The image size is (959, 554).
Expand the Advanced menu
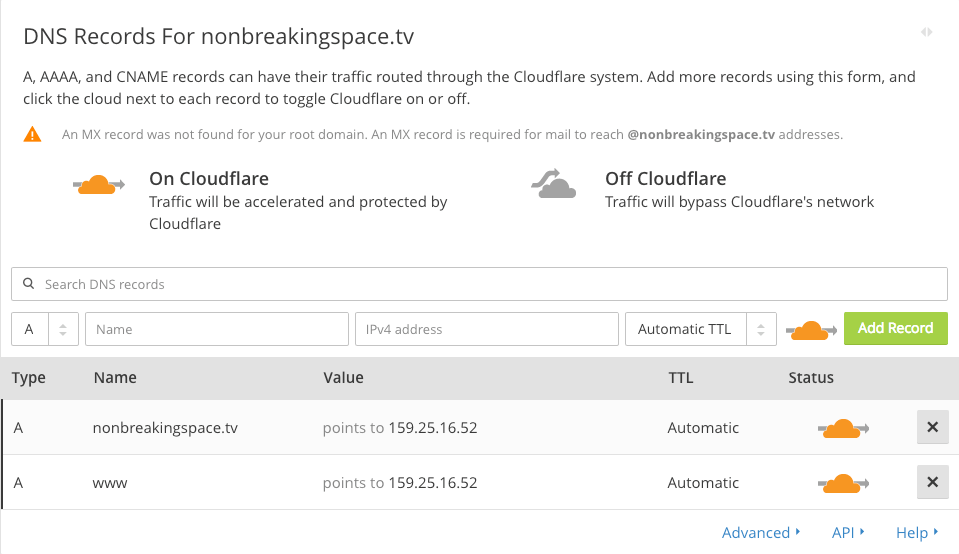(x=761, y=533)
